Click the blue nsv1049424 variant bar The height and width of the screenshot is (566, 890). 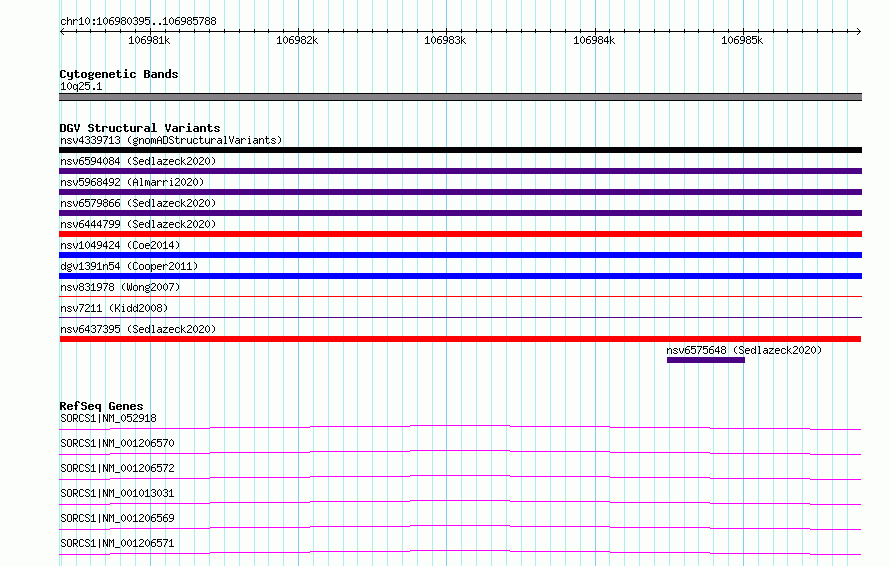(460, 255)
